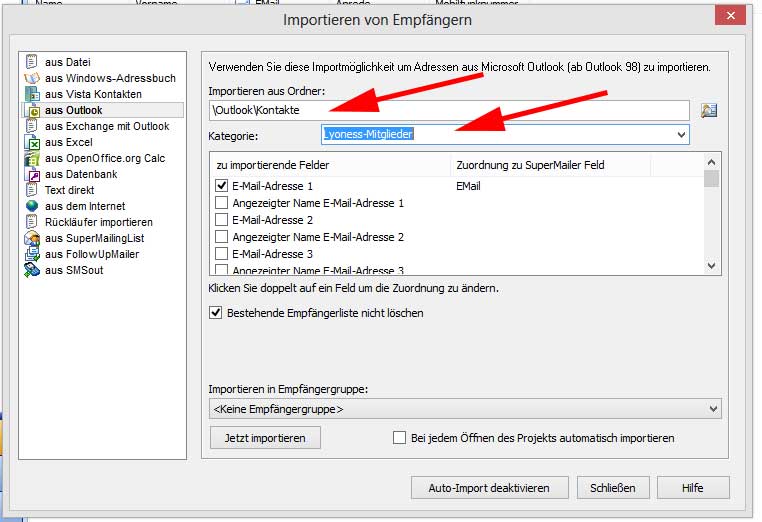Click 'zu importierende Felder' column header
This screenshot has width=762, height=522.
[x=330, y=165]
